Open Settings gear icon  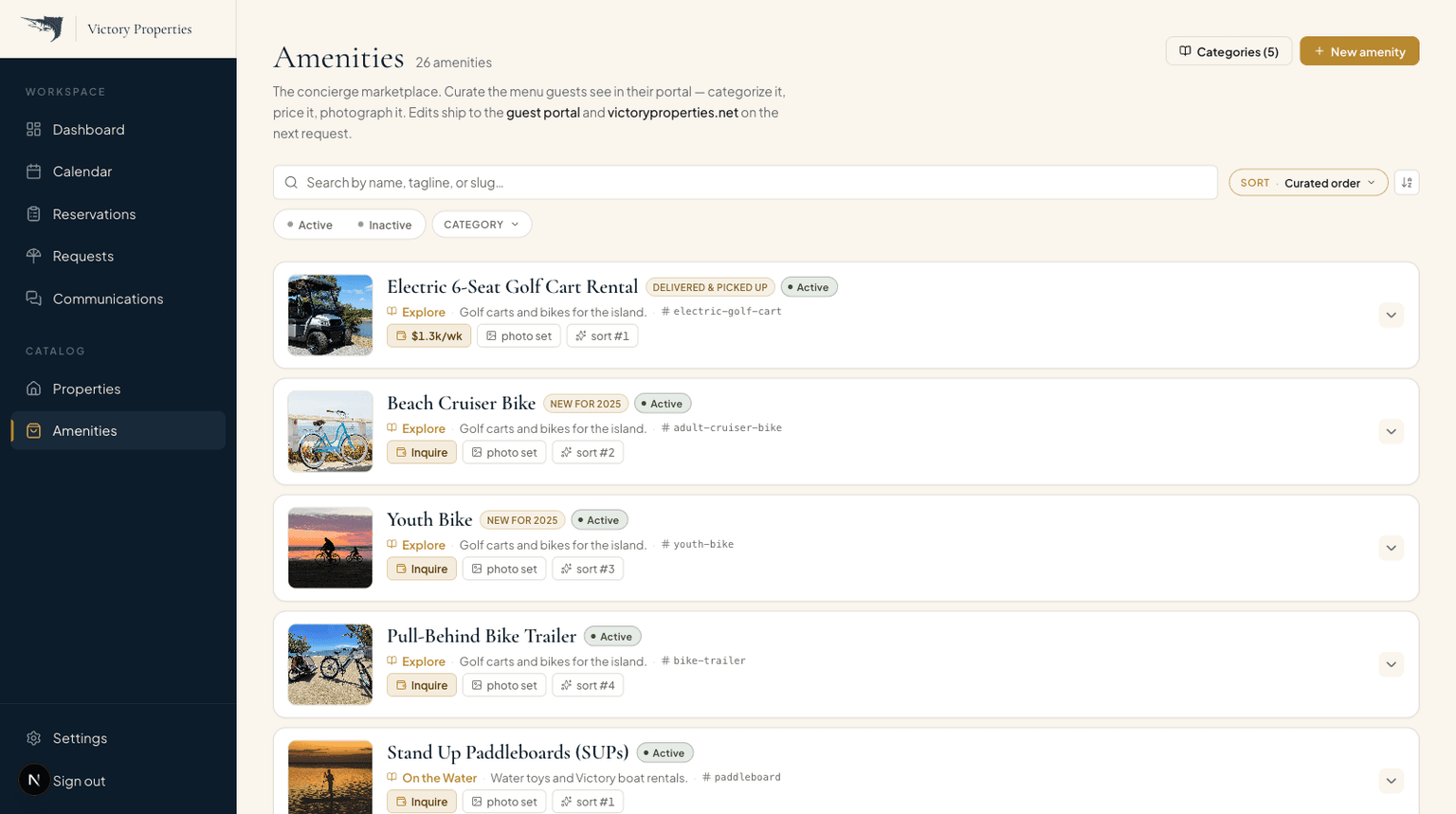click(34, 738)
